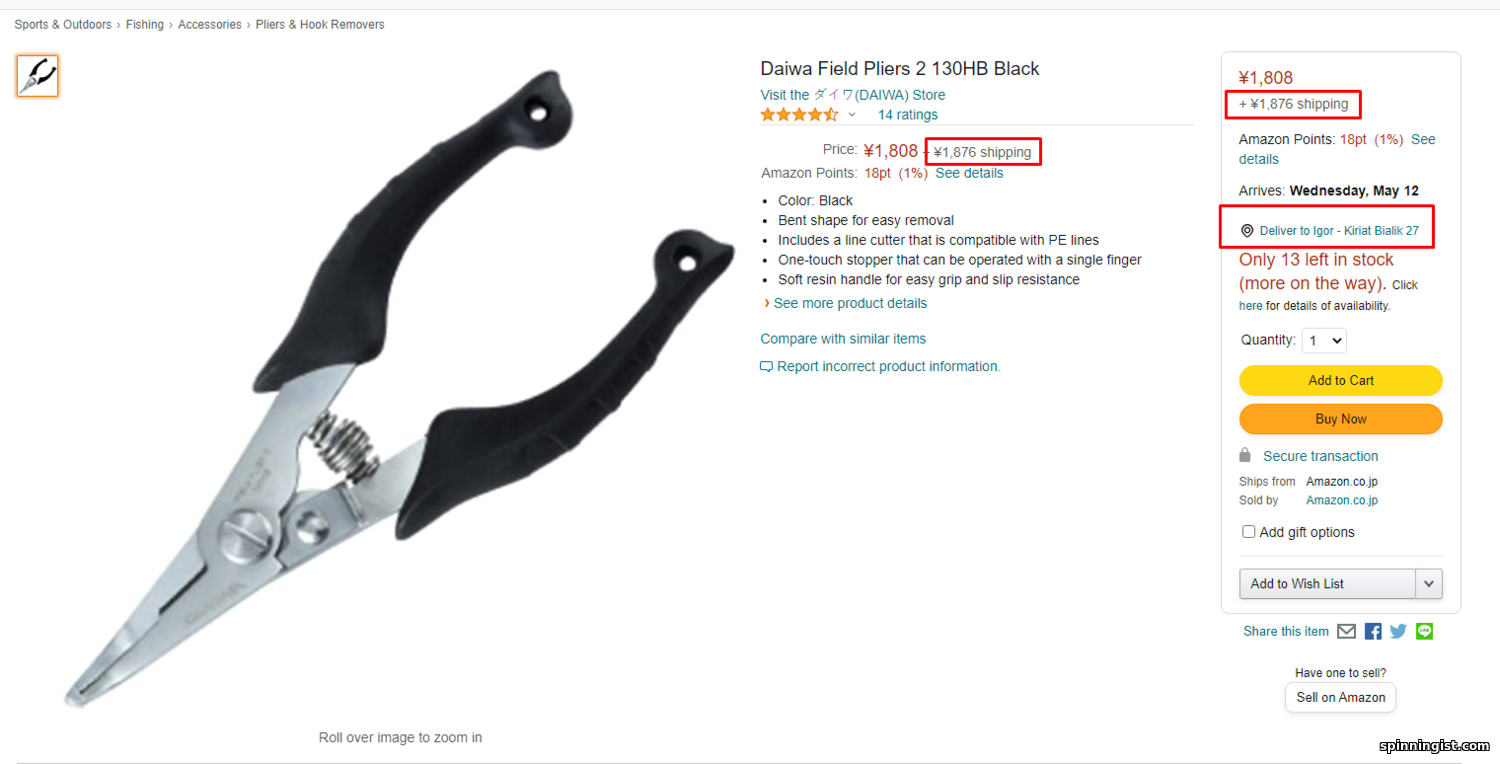The width and height of the screenshot is (1500, 764).
Task: Expand the Add to Wish List arrow
Action: coord(1429,583)
